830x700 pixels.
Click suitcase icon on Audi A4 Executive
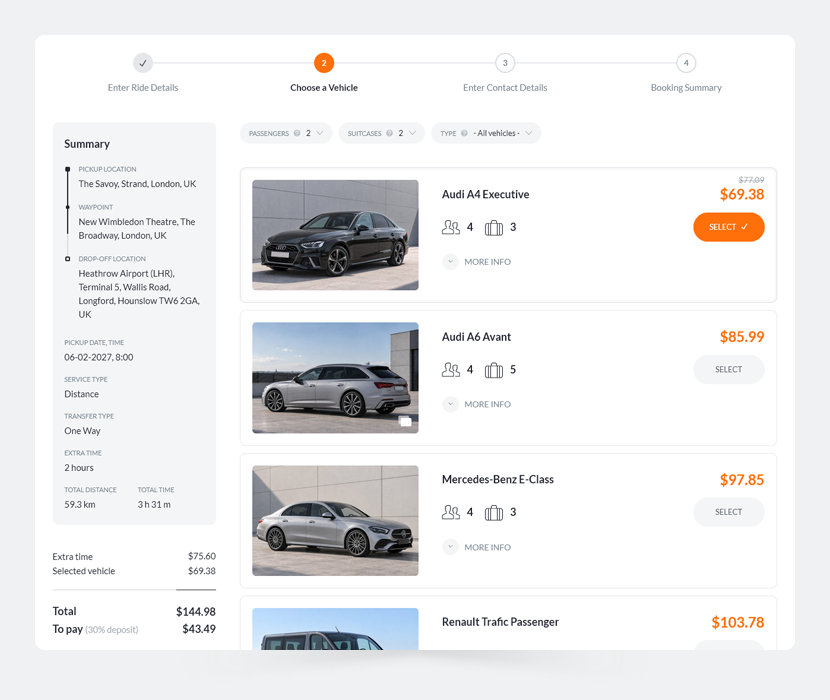(494, 228)
